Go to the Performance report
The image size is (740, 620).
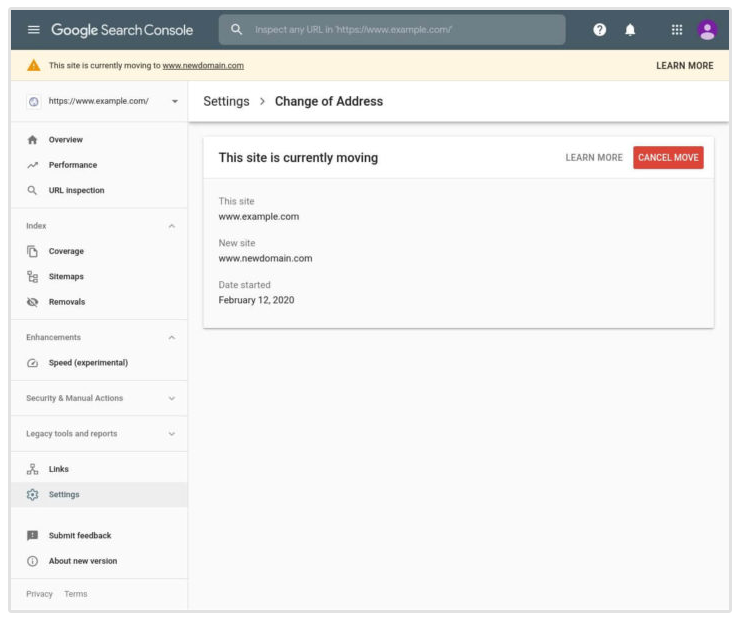point(72,165)
